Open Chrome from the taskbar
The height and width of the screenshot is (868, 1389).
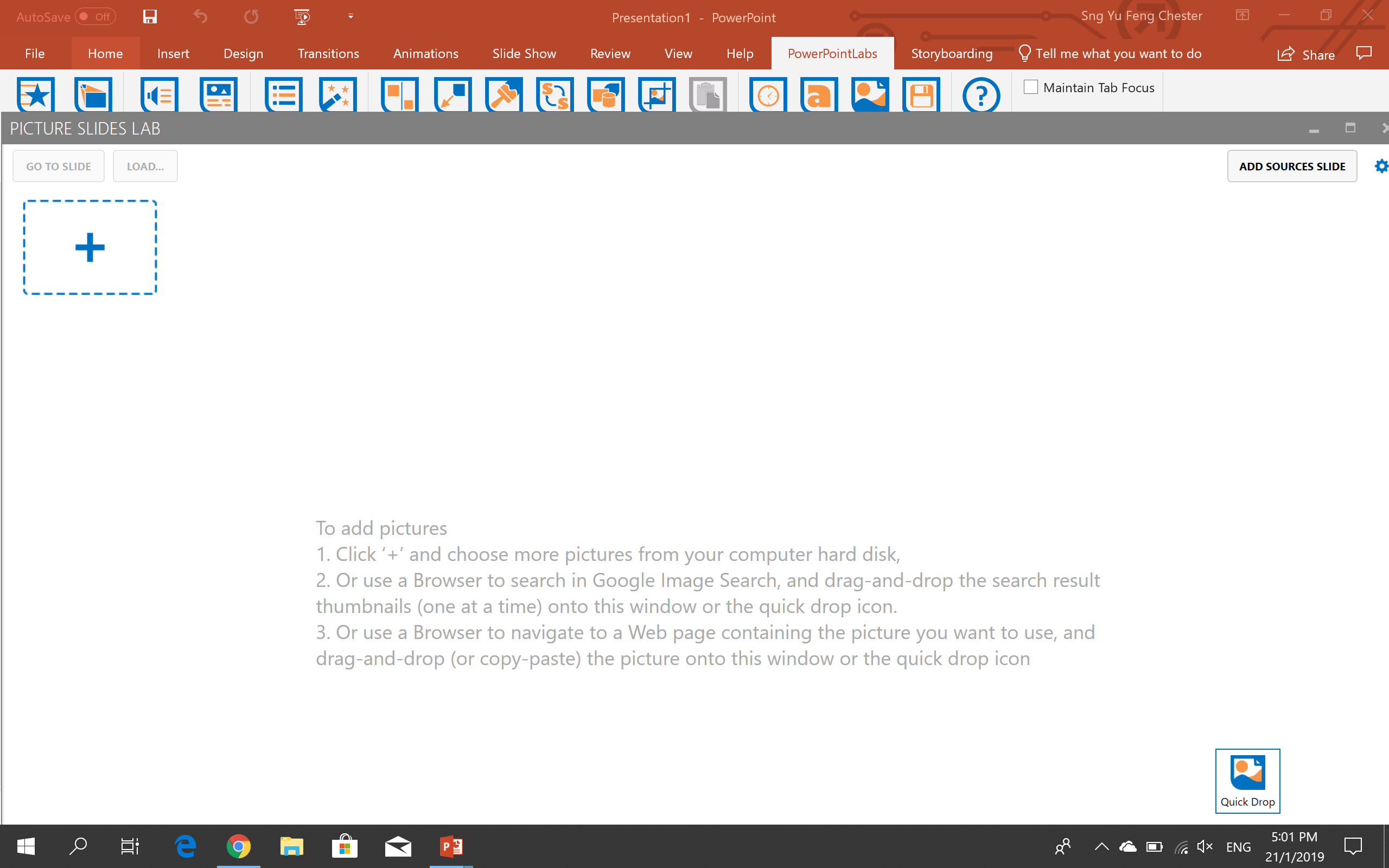[x=239, y=846]
